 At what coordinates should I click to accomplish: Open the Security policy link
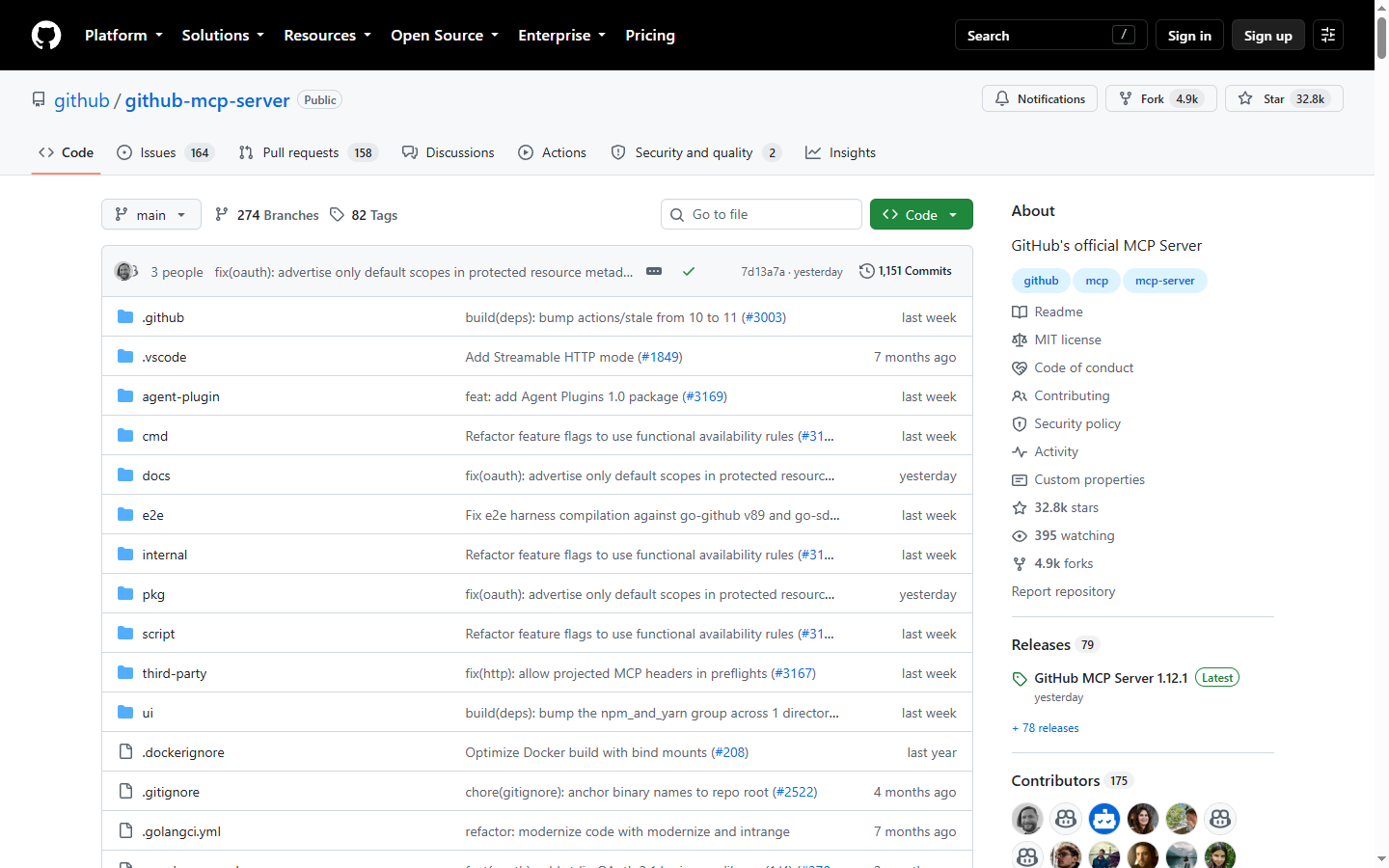pyautogui.click(x=1066, y=423)
